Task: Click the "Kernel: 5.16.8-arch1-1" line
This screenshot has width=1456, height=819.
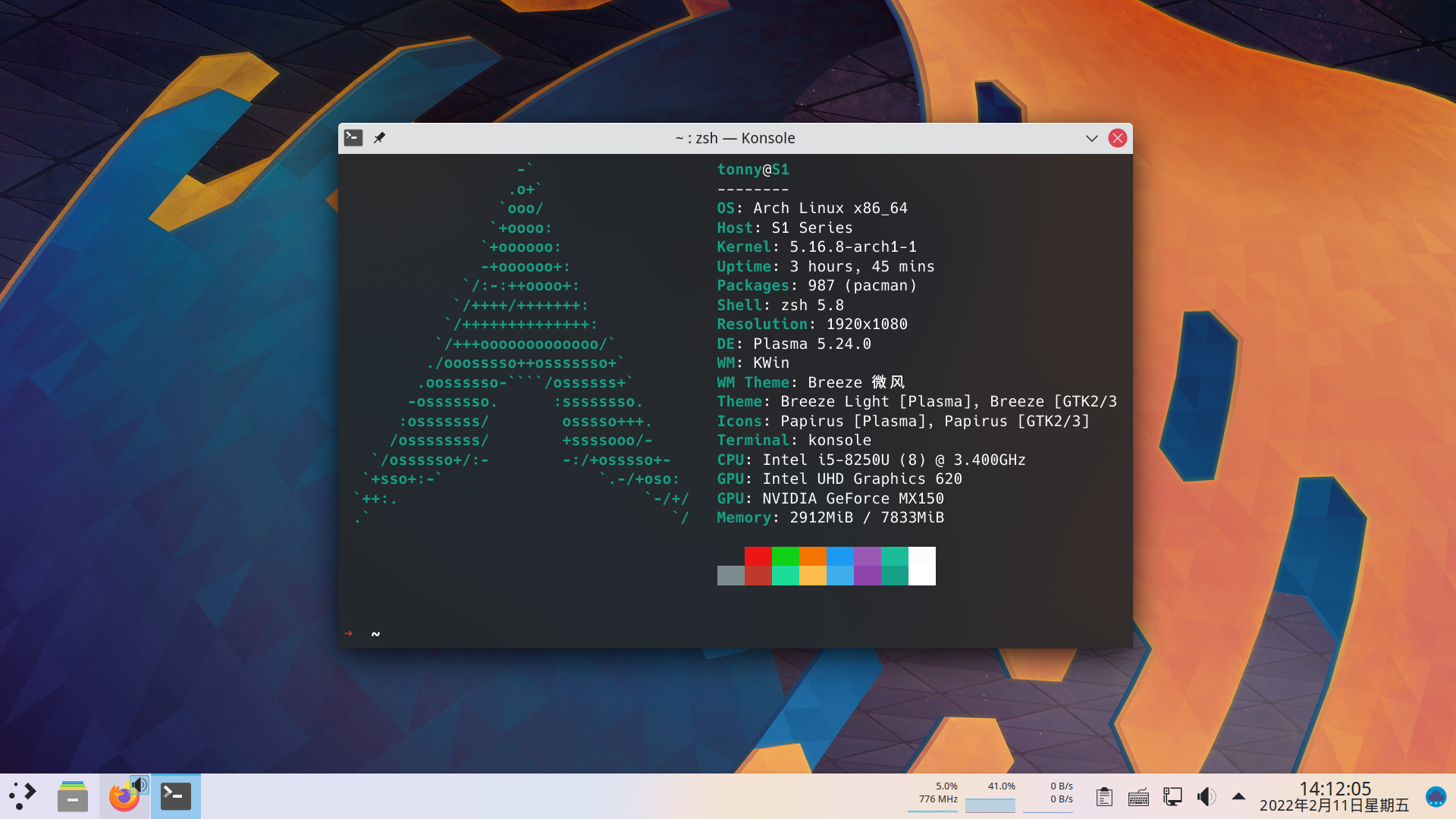Action: [x=817, y=246]
